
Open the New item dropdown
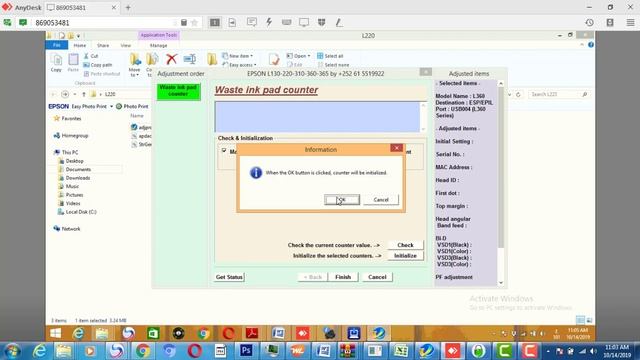tap(238, 56)
